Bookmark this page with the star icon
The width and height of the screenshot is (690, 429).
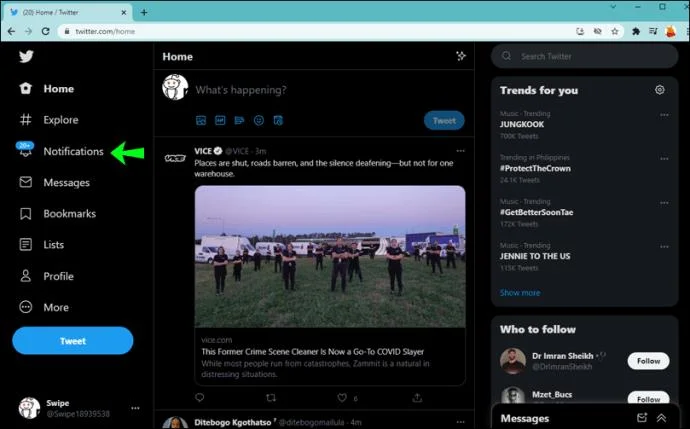click(615, 31)
